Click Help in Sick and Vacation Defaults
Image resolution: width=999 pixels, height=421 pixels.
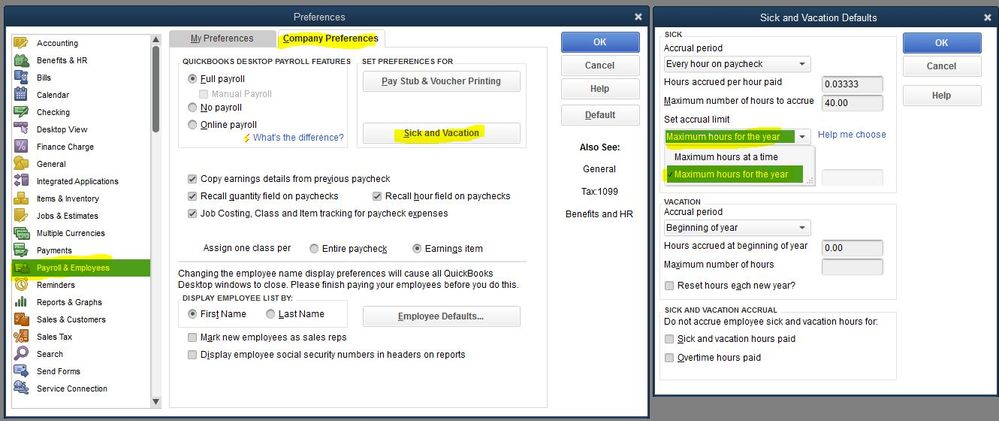click(942, 96)
